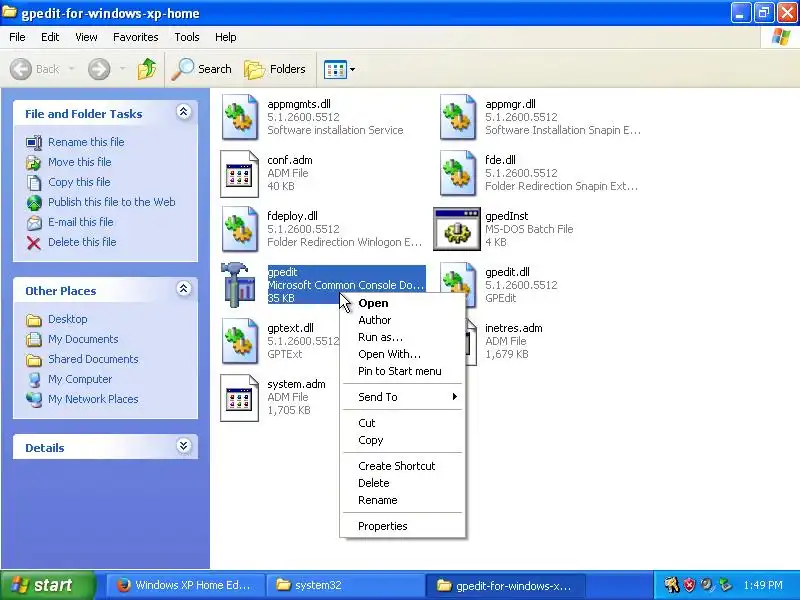
Task: Open the Help menu
Action: point(225,37)
